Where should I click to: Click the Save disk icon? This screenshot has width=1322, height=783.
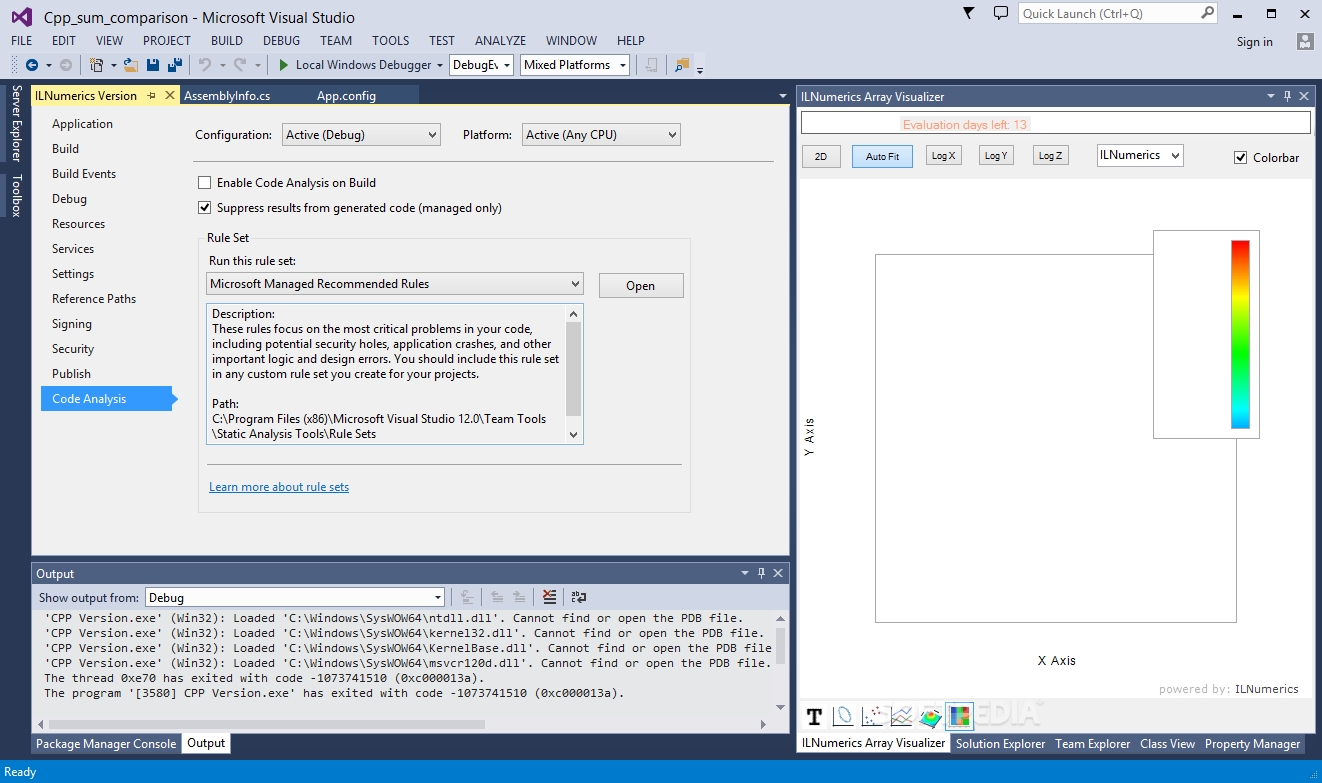153,65
